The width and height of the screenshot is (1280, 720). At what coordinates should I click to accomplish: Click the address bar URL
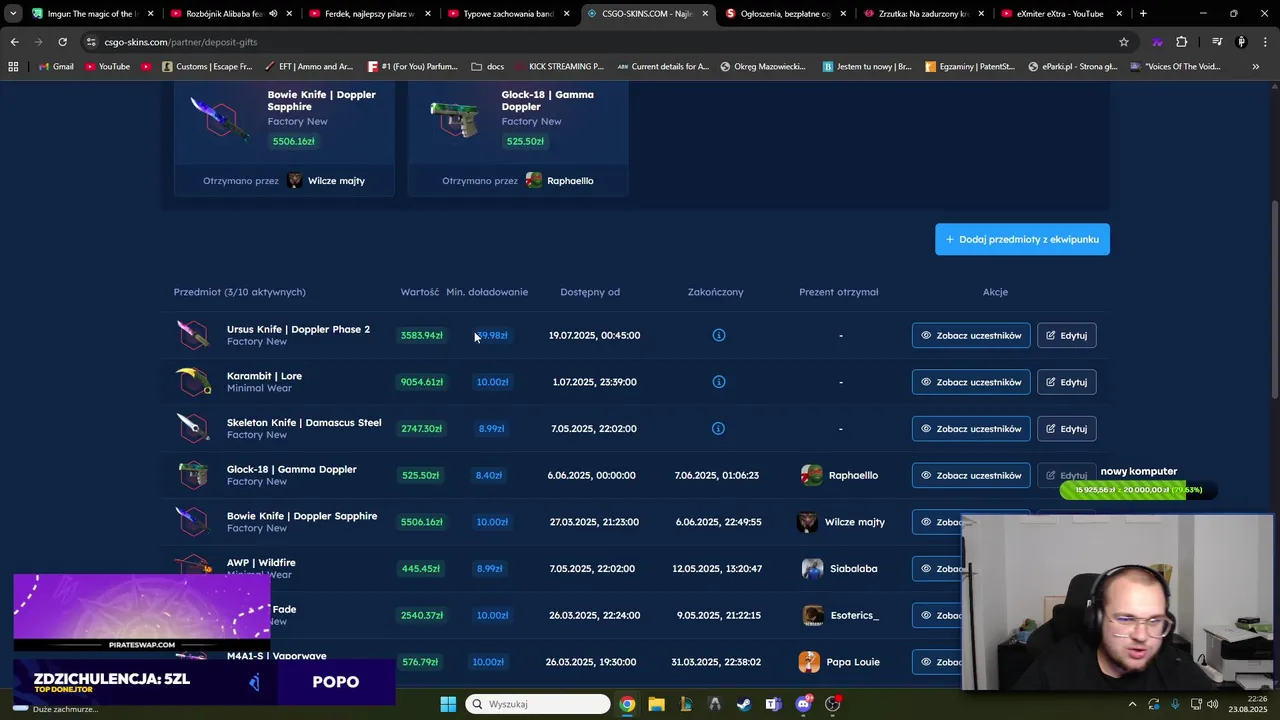pyautogui.click(x=180, y=42)
